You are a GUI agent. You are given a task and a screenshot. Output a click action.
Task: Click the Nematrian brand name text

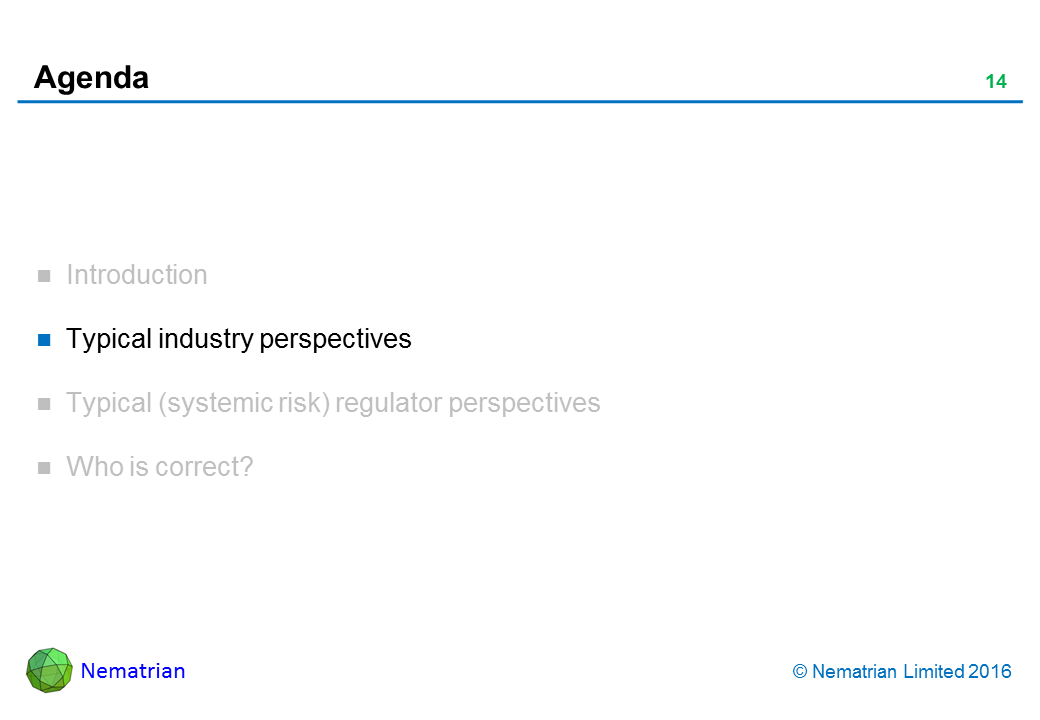click(133, 671)
